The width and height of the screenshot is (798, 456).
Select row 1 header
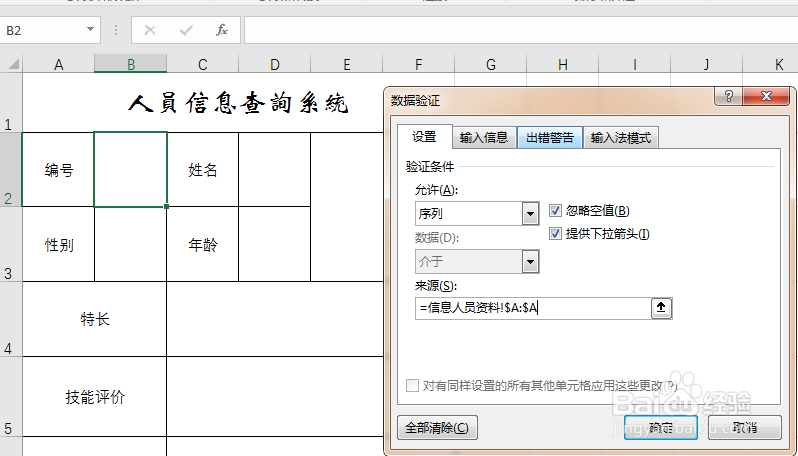coord(11,103)
